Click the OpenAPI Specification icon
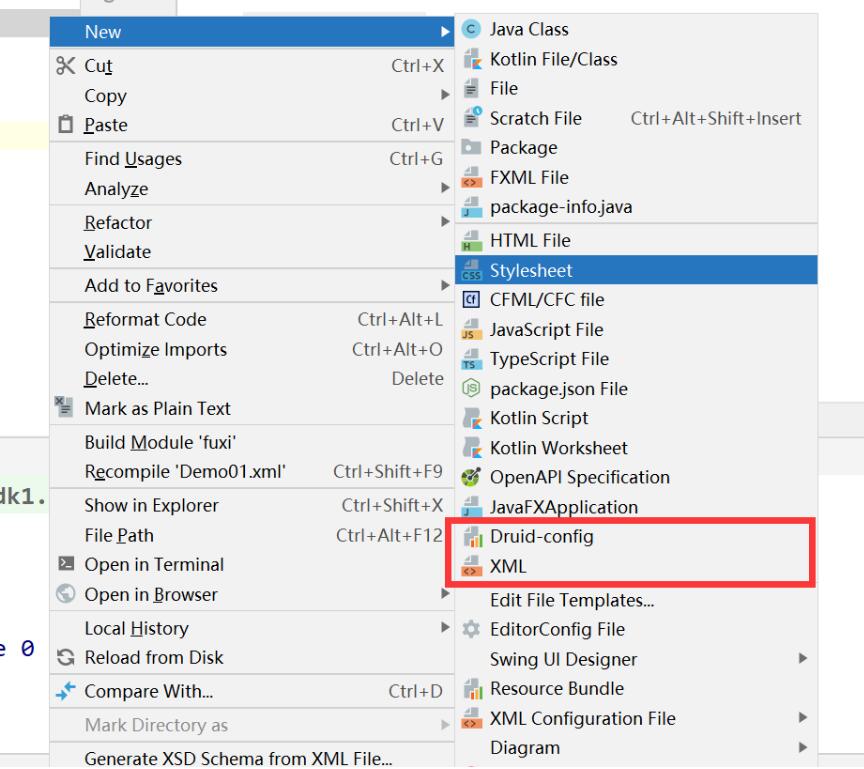 point(471,478)
